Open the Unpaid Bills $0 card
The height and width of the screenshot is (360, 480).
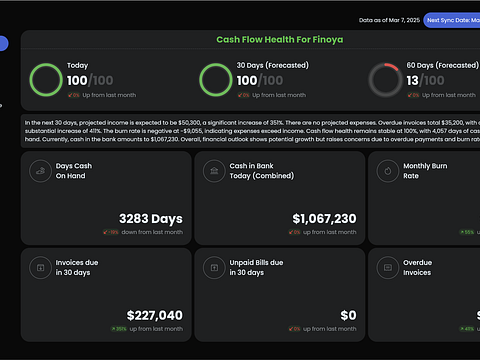tap(280, 295)
